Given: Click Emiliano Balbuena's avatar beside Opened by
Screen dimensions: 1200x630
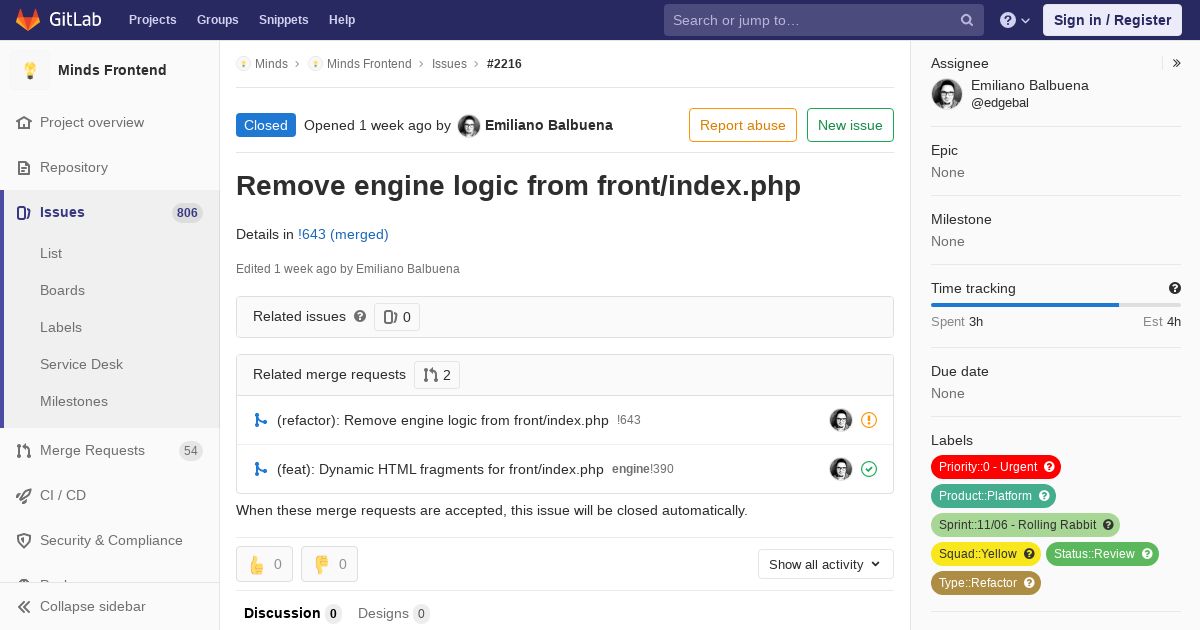Looking at the screenshot, I should tap(469, 126).
